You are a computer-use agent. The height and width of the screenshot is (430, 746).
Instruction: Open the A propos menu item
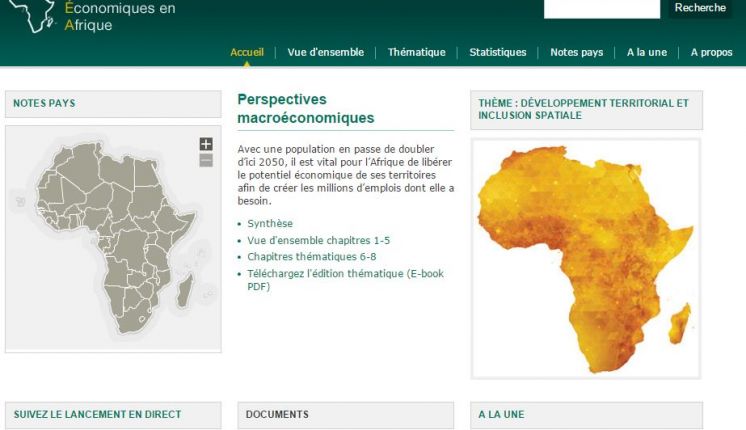711,52
